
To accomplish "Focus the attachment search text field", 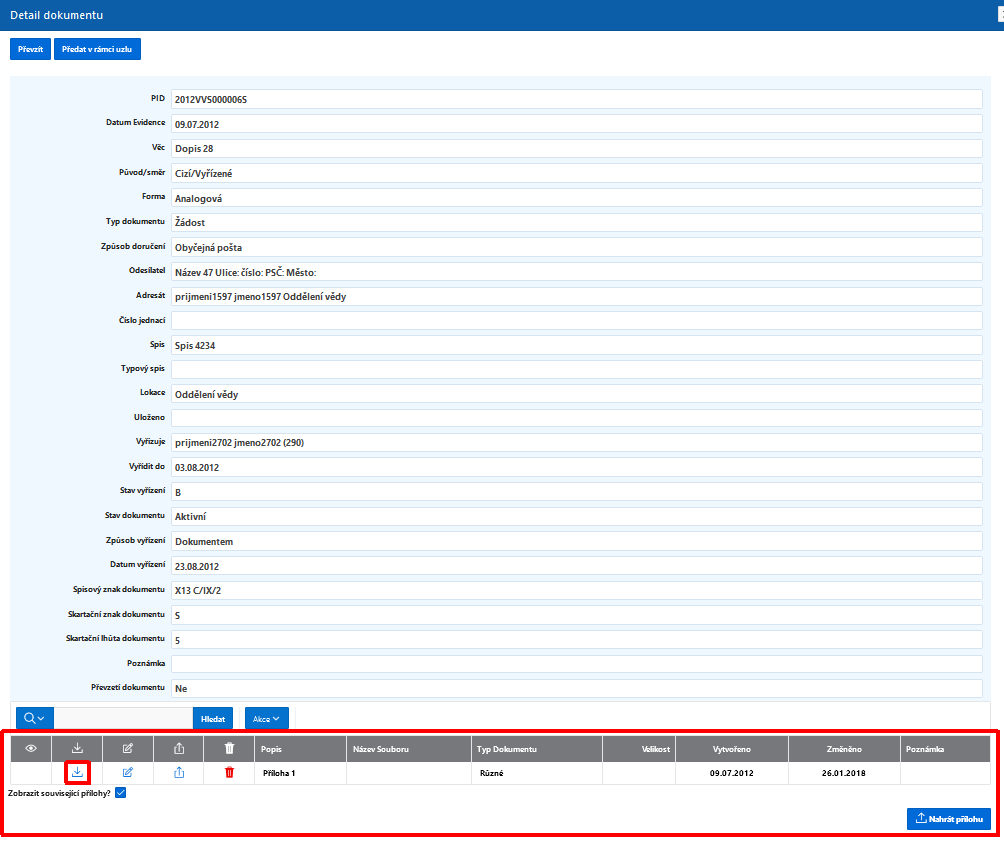I will (x=124, y=719).
